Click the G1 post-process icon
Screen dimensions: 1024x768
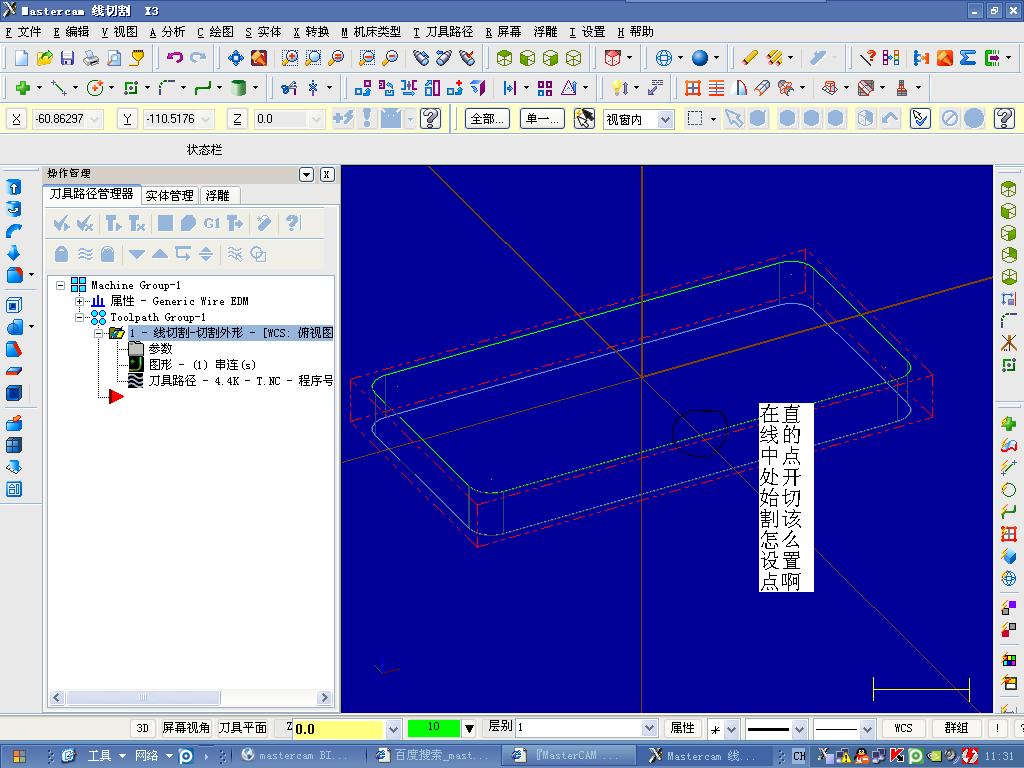point(212,224)
